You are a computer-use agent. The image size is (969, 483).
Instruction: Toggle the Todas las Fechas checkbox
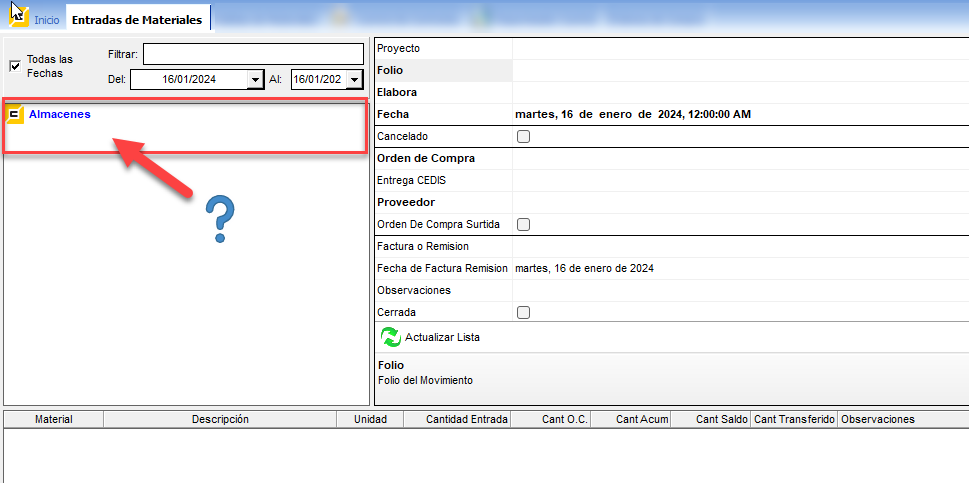15,66
